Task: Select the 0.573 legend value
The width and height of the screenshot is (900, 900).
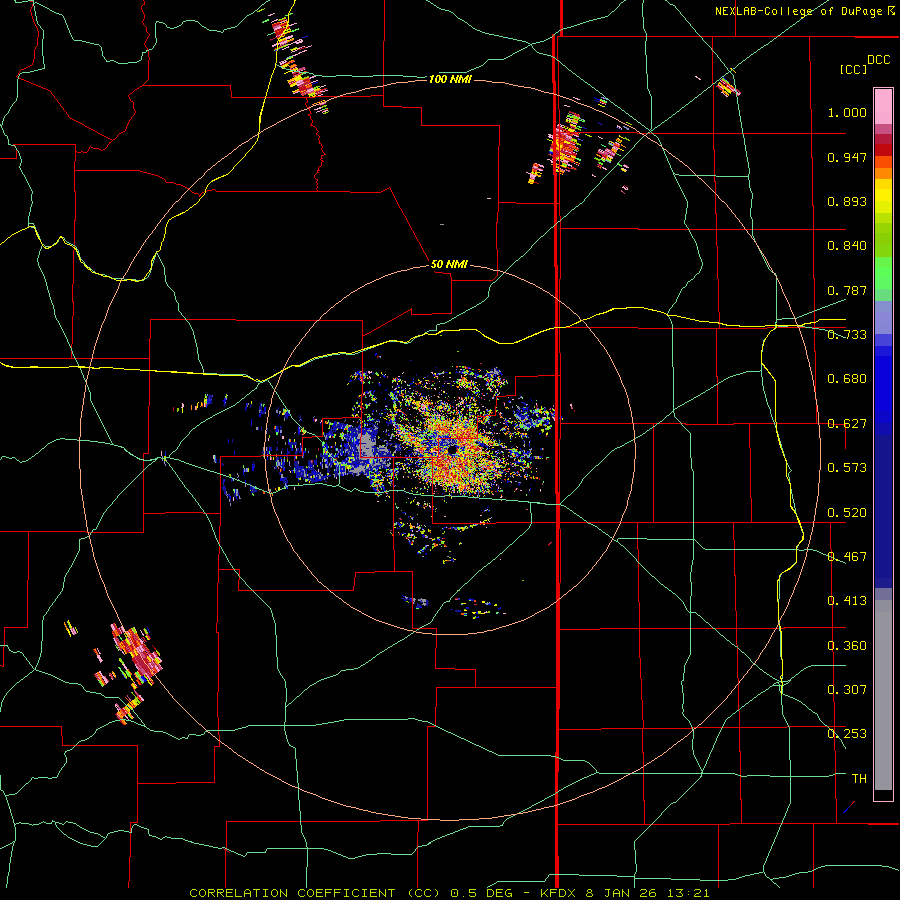Action: tap(847, 468)
